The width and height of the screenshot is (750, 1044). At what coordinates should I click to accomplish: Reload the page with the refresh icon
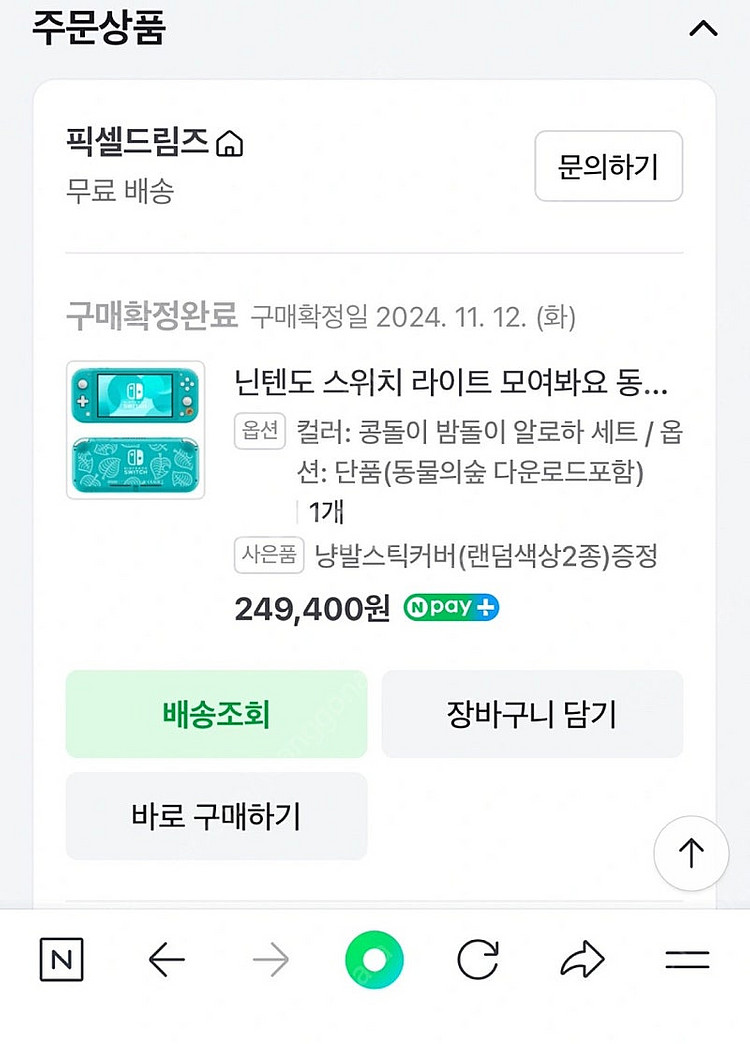pos(478,961)
